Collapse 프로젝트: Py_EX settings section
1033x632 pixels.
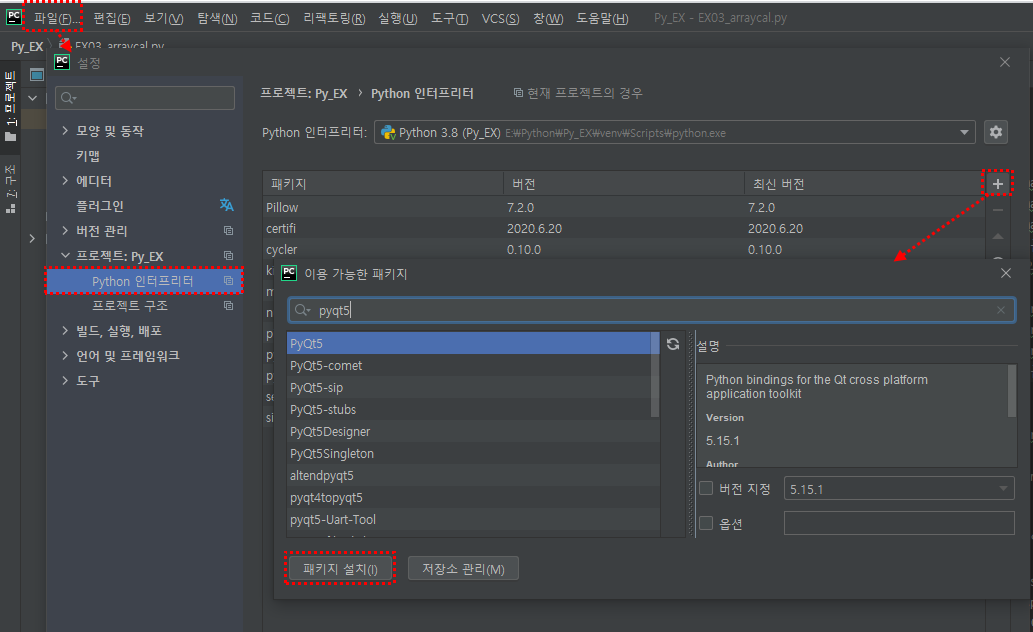pyautogui.click(x=65, y=256)
